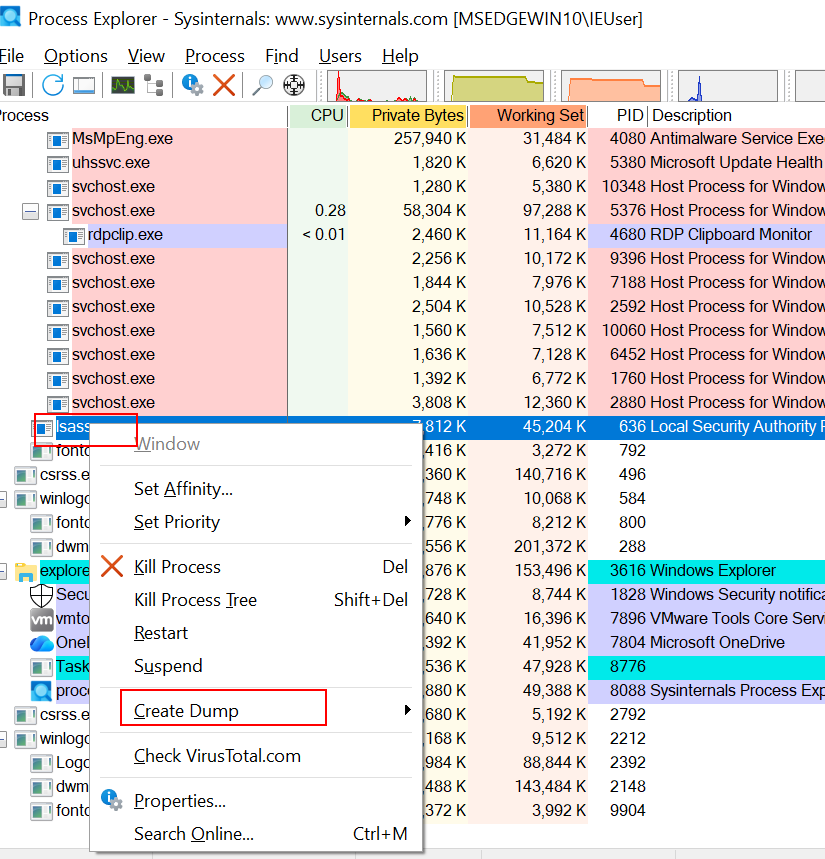Click the Properties gear toolbar icon
Screen dimensions: 825x859
192,85
